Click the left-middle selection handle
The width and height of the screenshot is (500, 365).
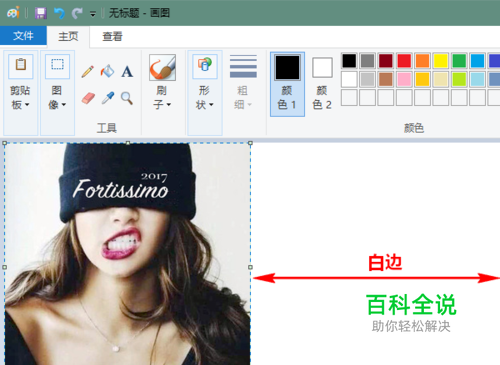(5, 267)
